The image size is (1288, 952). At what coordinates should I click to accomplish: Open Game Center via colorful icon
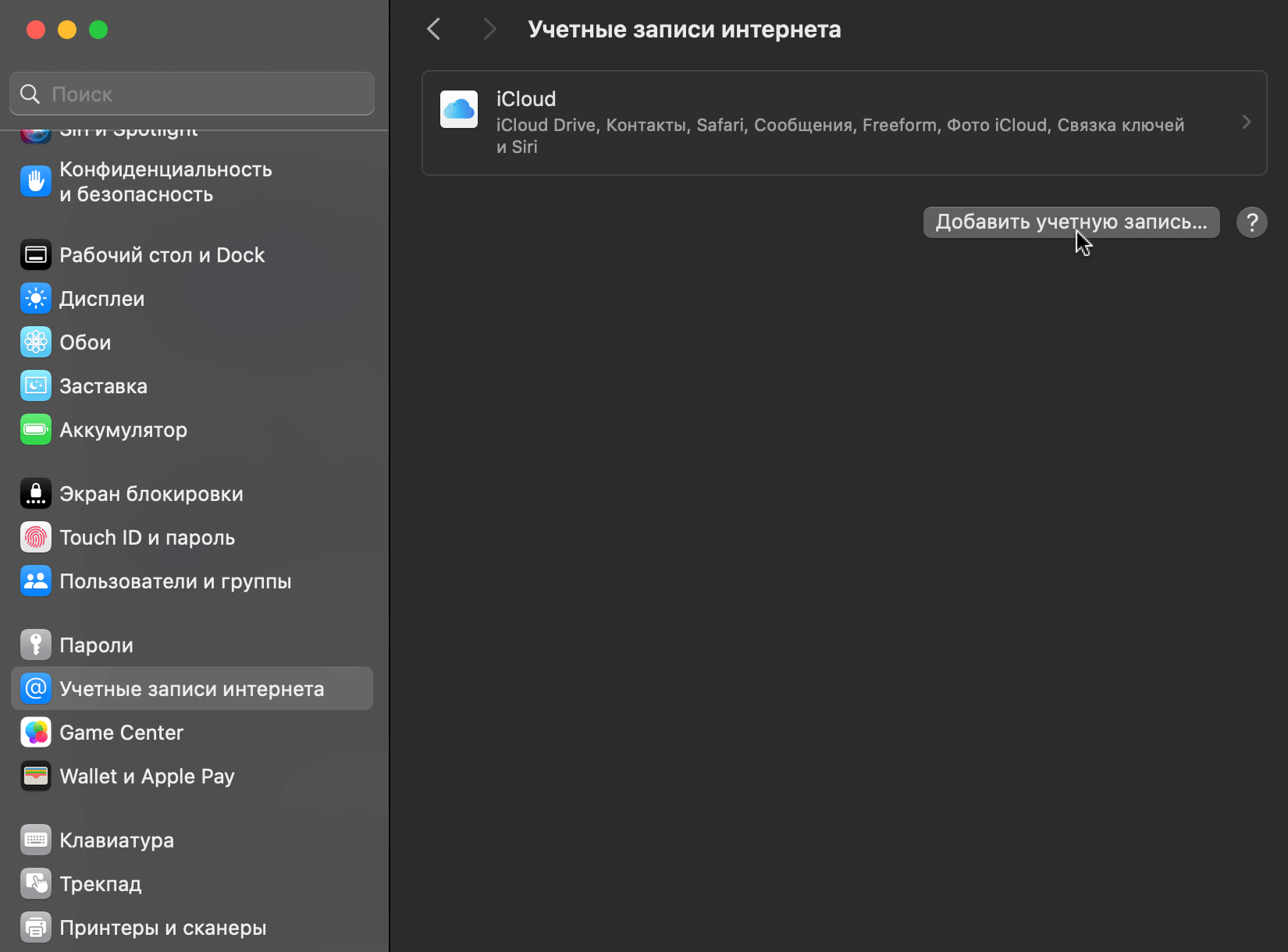click(35, 732)
